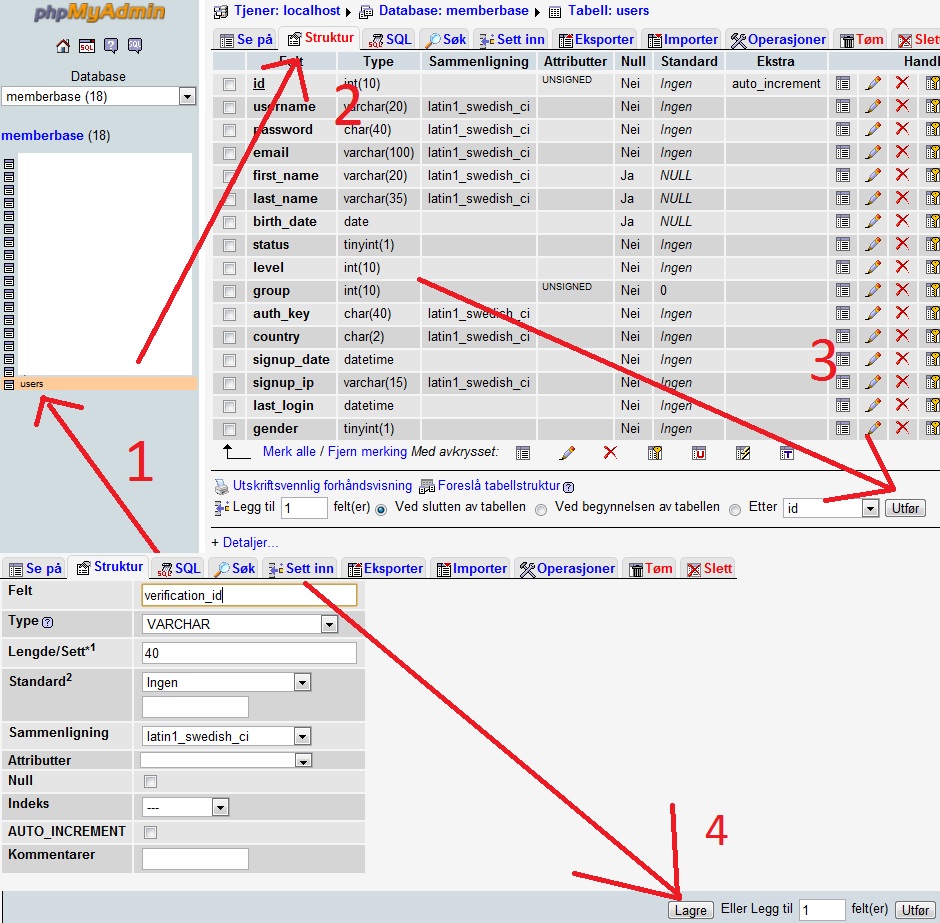Open the 'Se på' tab in top bar
This screenshot has width=940, height=923.
click(x=246, y=40)
